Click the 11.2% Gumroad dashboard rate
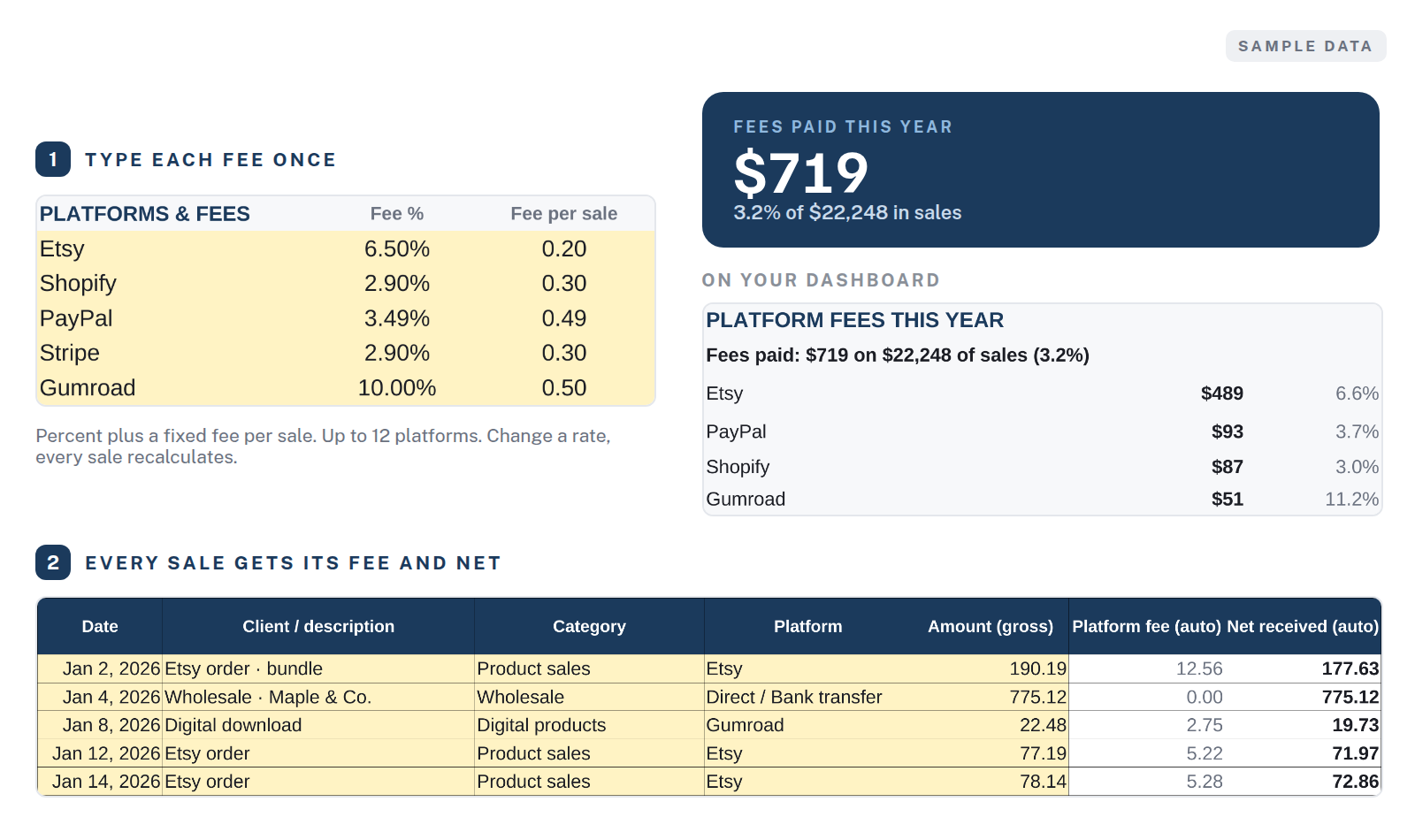Image resolution: width=1415 pixels, height=840 pixels. (1352, 500)
